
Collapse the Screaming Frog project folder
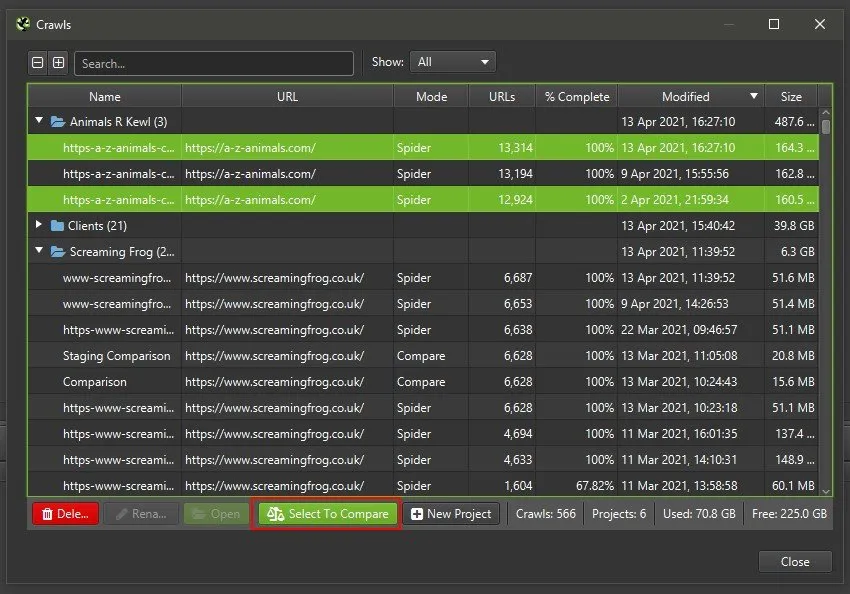point(40,252)
